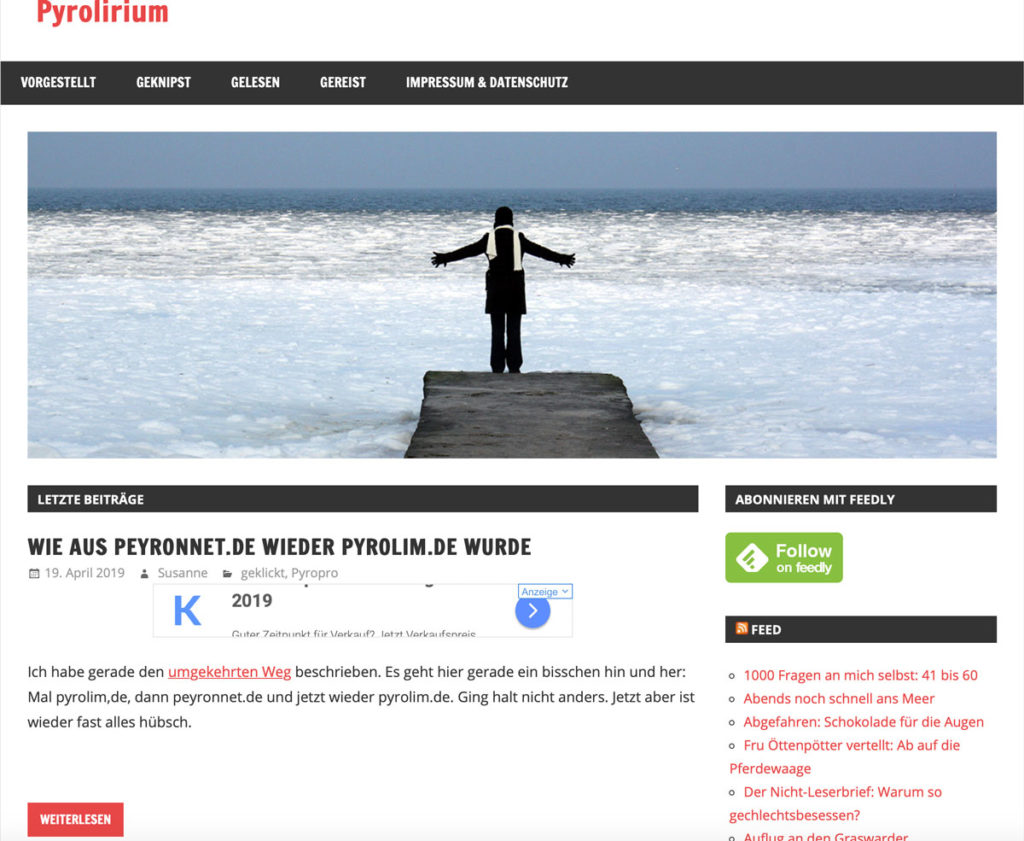Open the Pyropro category link
This screenshot has width=1024, height=841.
click(315, 573)
